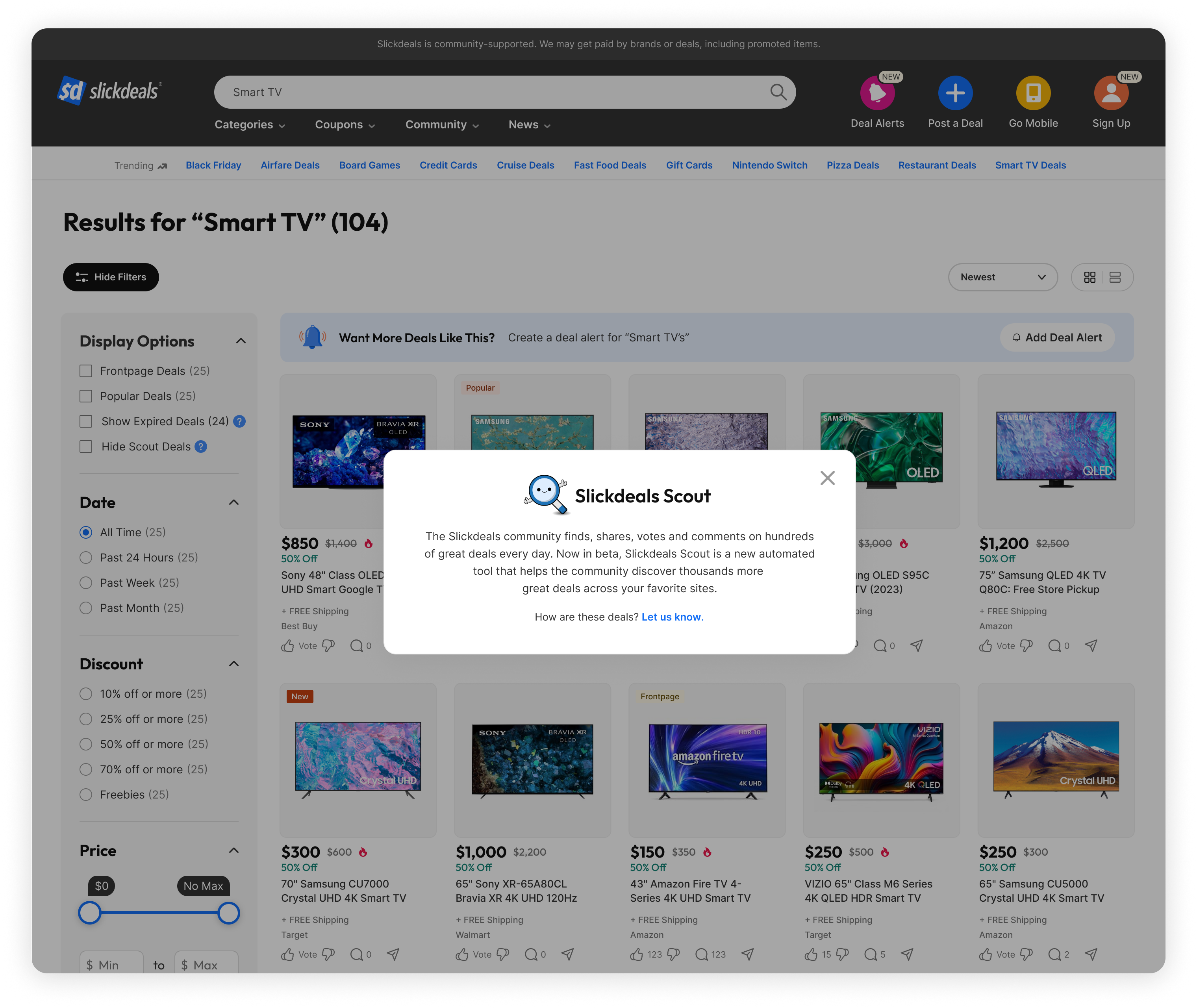Open 123 comments on Amazon Fire TV deal
Viewport: 1197px width, 1008px height.
710,954
